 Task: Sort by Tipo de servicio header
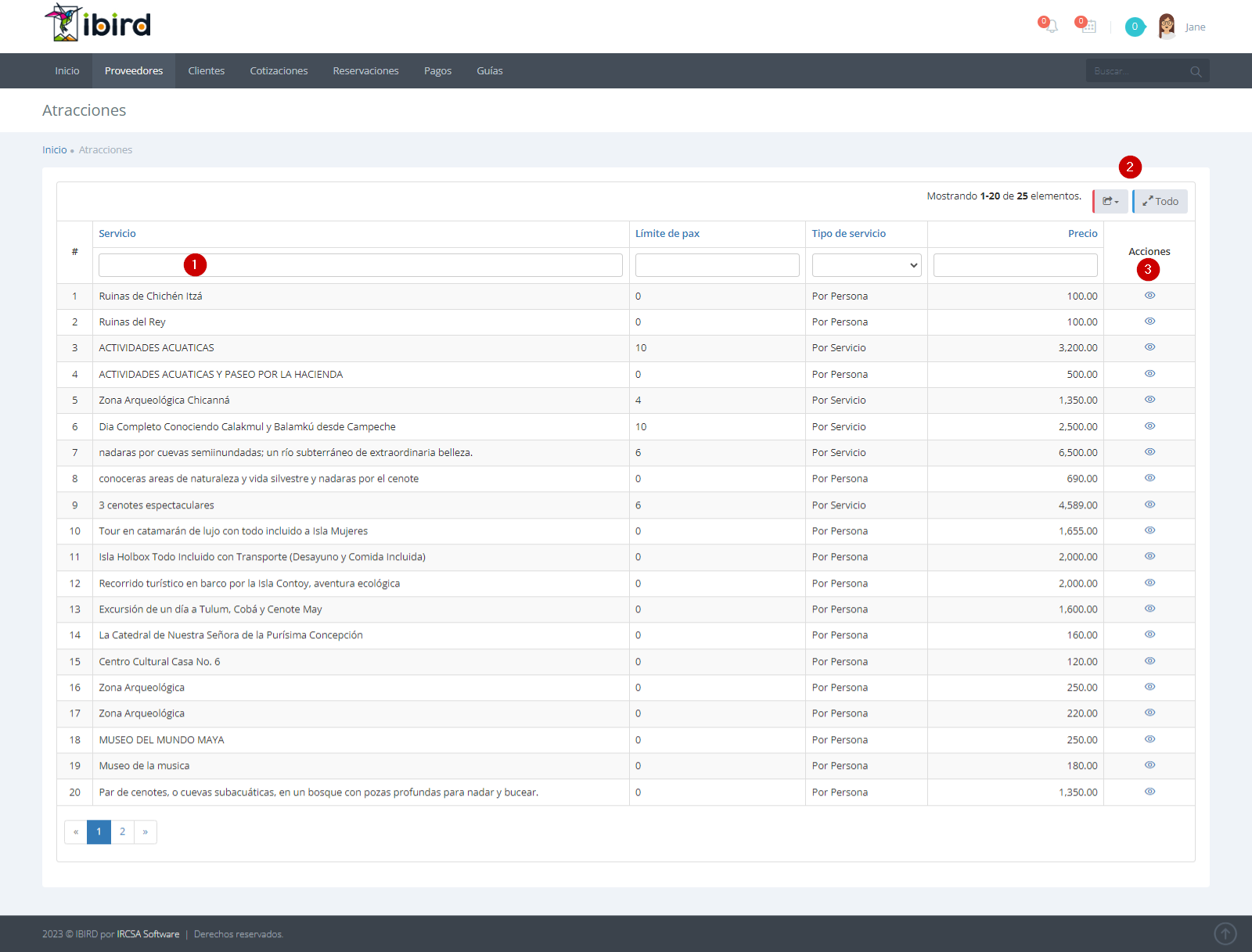point(849,234)
